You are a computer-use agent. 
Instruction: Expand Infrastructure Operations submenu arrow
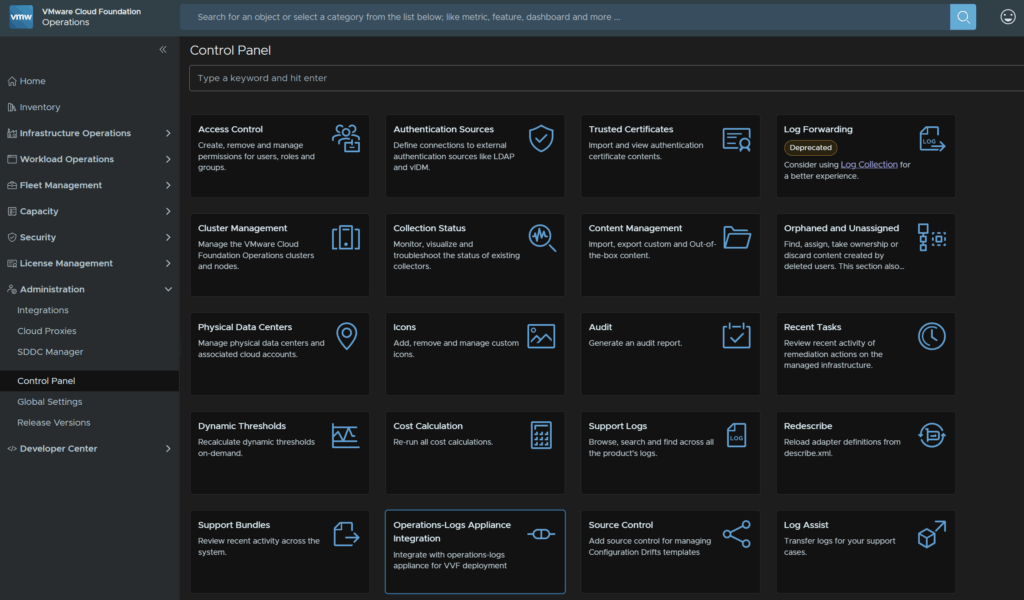click(168, 133)
